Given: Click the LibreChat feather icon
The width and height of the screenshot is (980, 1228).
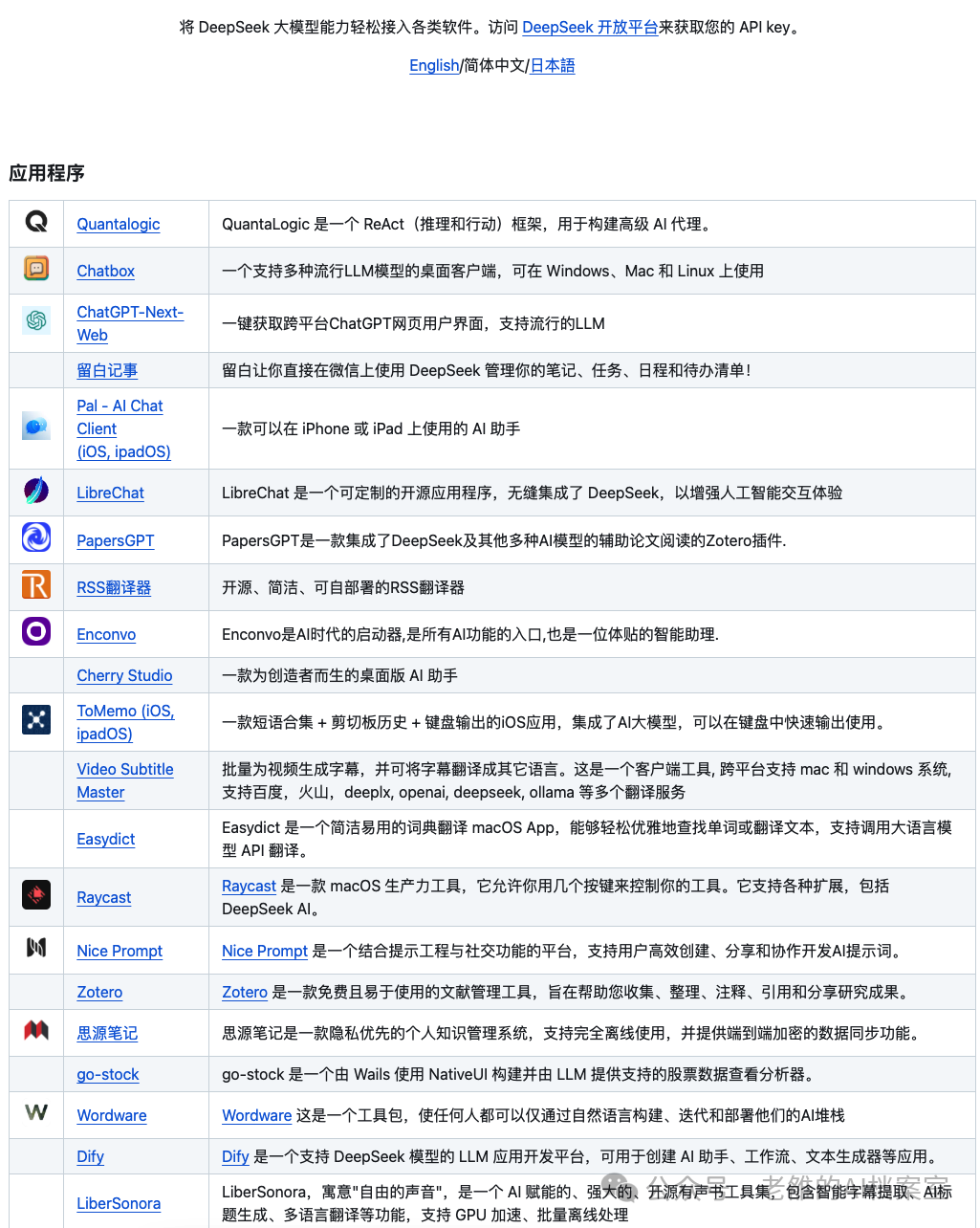Looking at the screenshot, I should 36,491.
